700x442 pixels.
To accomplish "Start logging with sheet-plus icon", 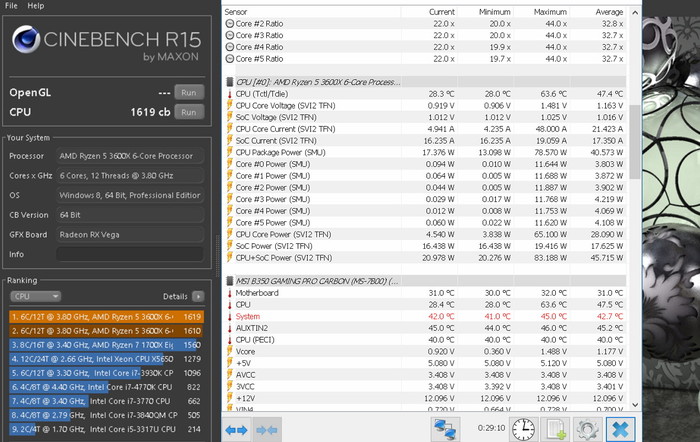I will 555,429.
